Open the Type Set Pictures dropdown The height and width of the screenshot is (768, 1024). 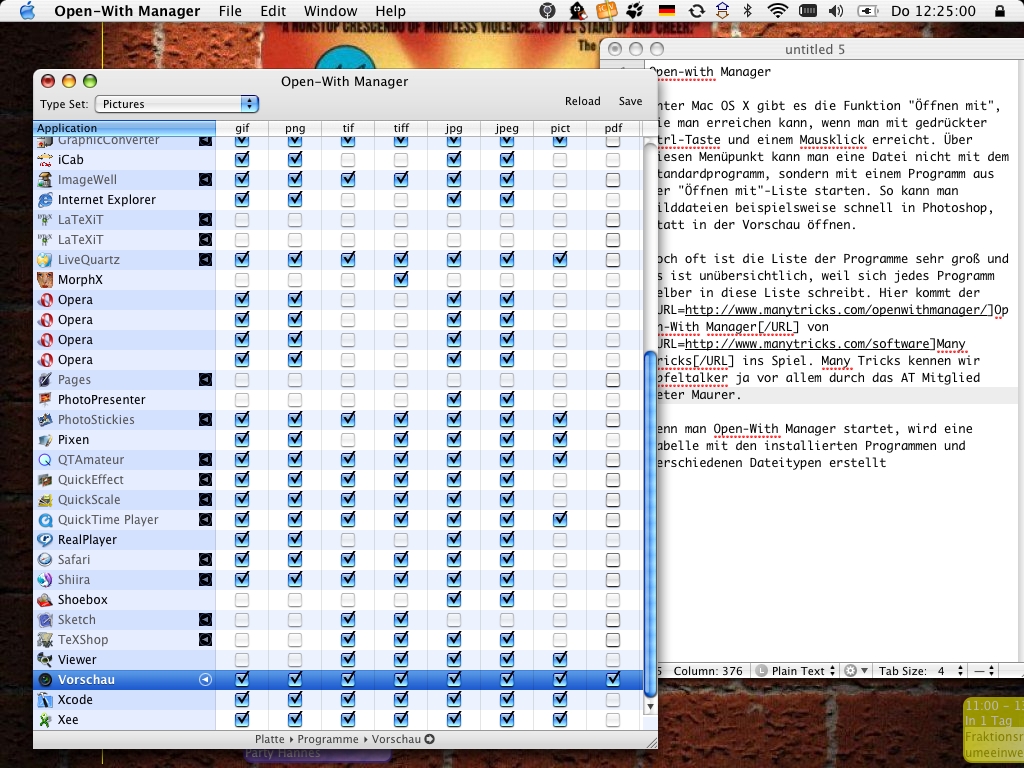click(177, 104)
